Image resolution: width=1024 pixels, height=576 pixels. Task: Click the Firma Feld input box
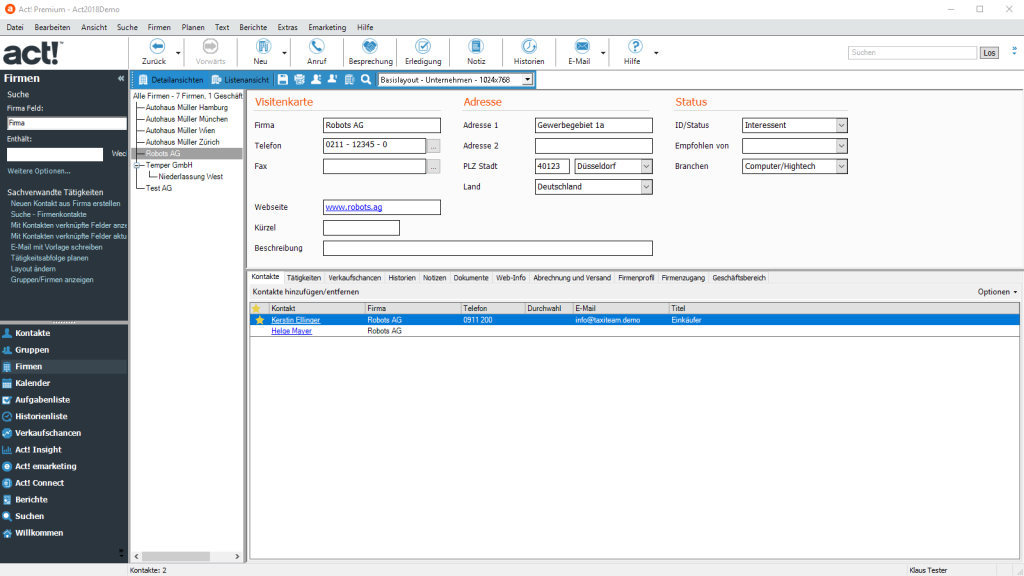pos(66,123)
